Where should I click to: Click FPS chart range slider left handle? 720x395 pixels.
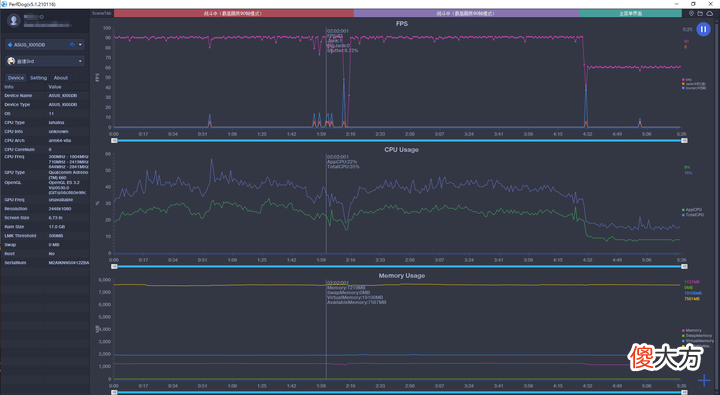click(x=114, y=141)
